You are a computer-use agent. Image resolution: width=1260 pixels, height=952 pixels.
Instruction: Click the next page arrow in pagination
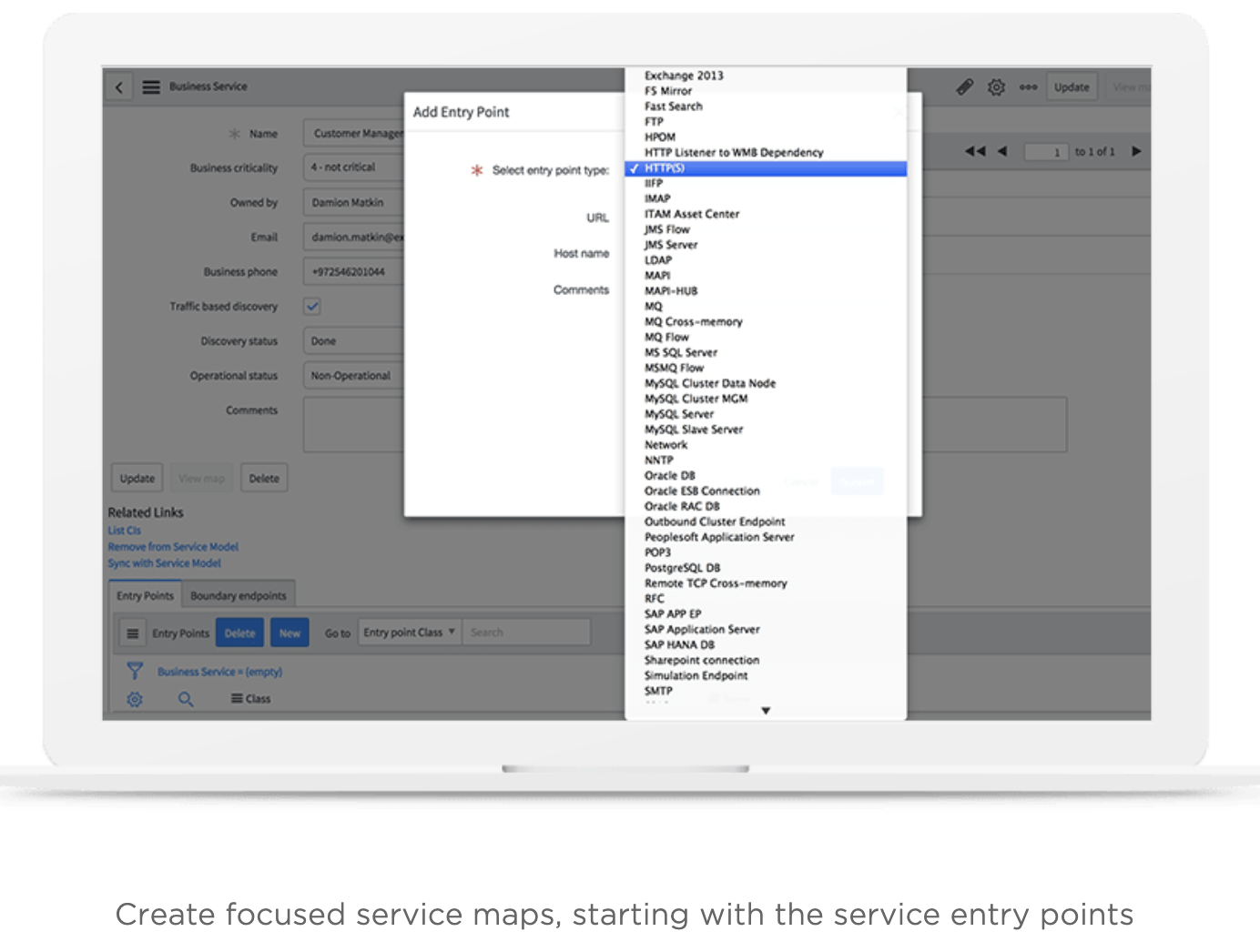click(1136, 151)
